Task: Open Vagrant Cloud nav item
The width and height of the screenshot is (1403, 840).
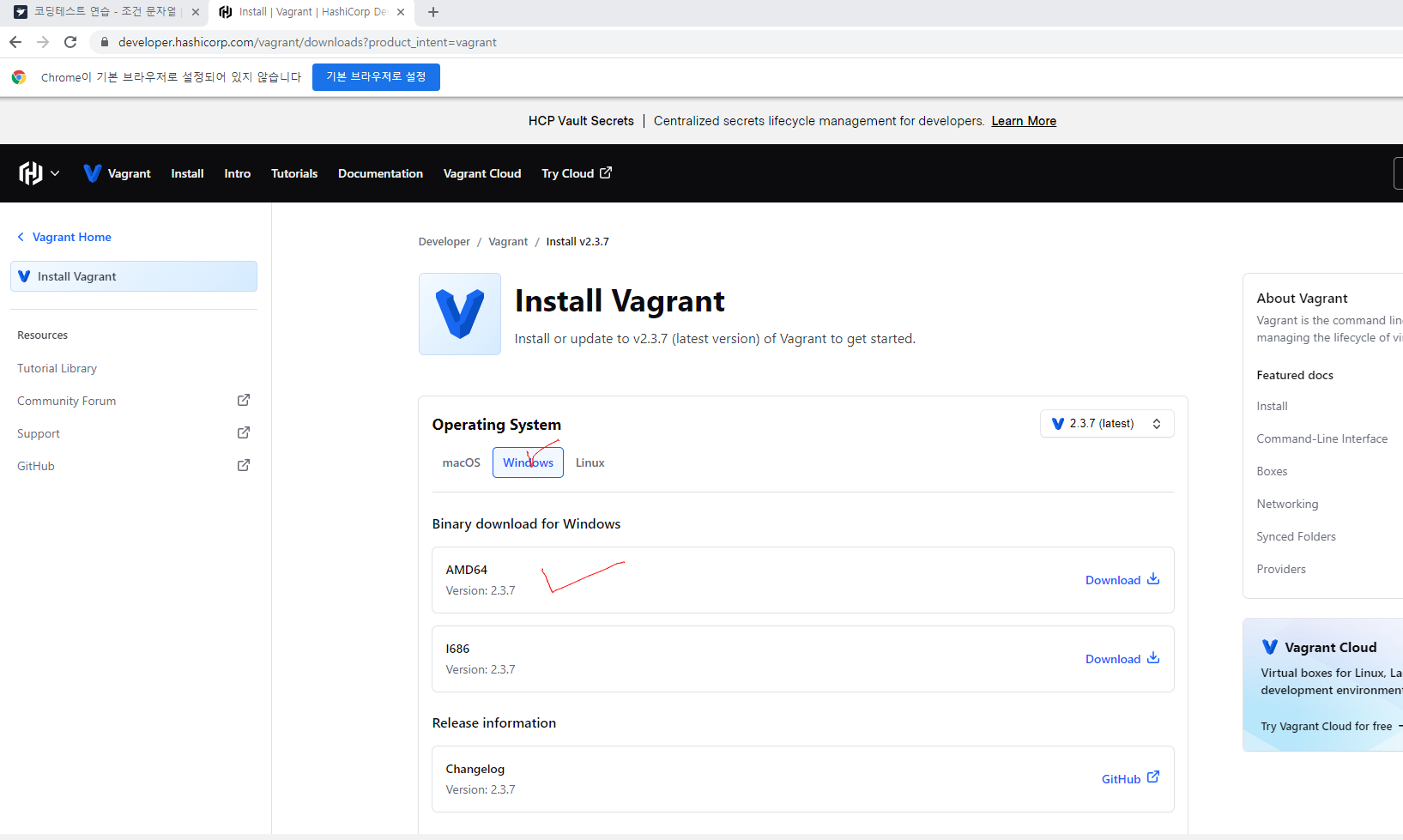Action: pyautogui.click(x=482, y=173)
